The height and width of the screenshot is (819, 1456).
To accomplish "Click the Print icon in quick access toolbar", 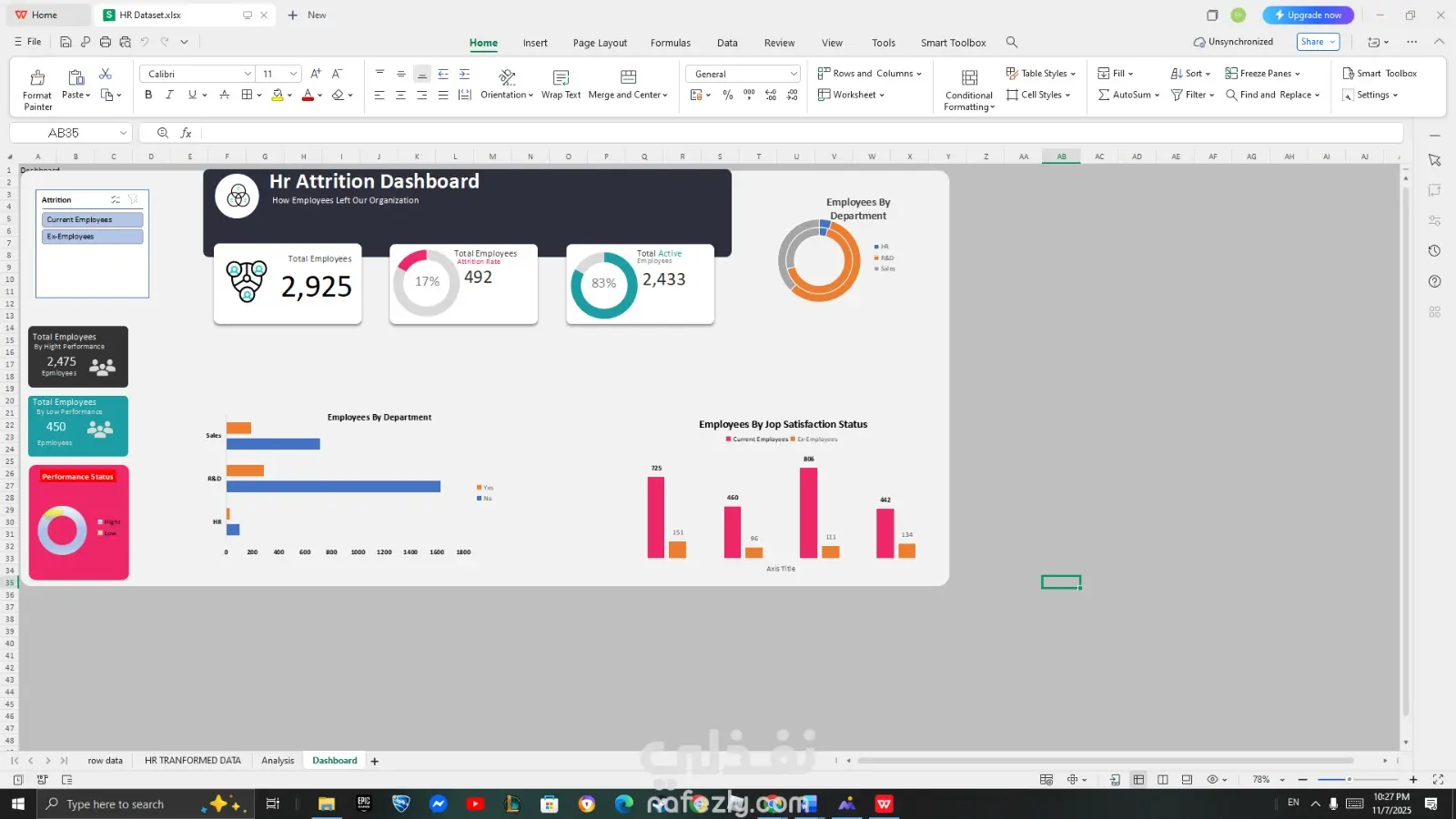I will [x=106, y=42].
